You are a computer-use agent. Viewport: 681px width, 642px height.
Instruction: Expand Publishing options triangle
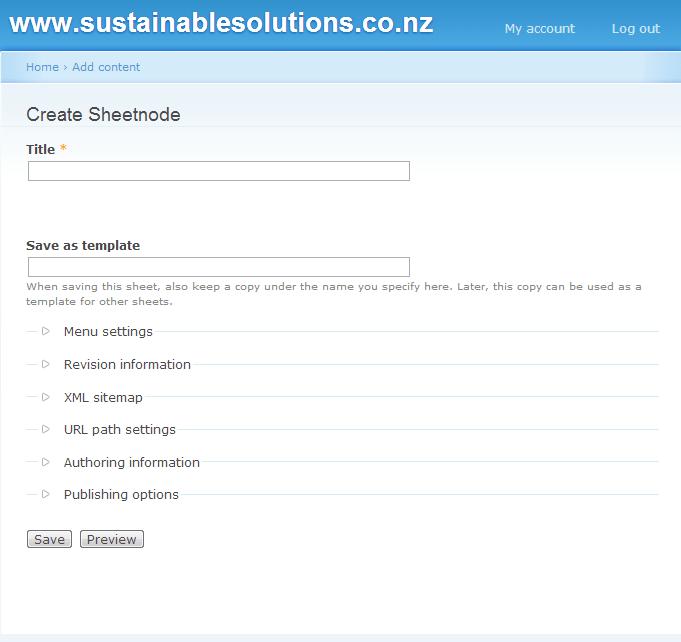click(x=46, y=494)
